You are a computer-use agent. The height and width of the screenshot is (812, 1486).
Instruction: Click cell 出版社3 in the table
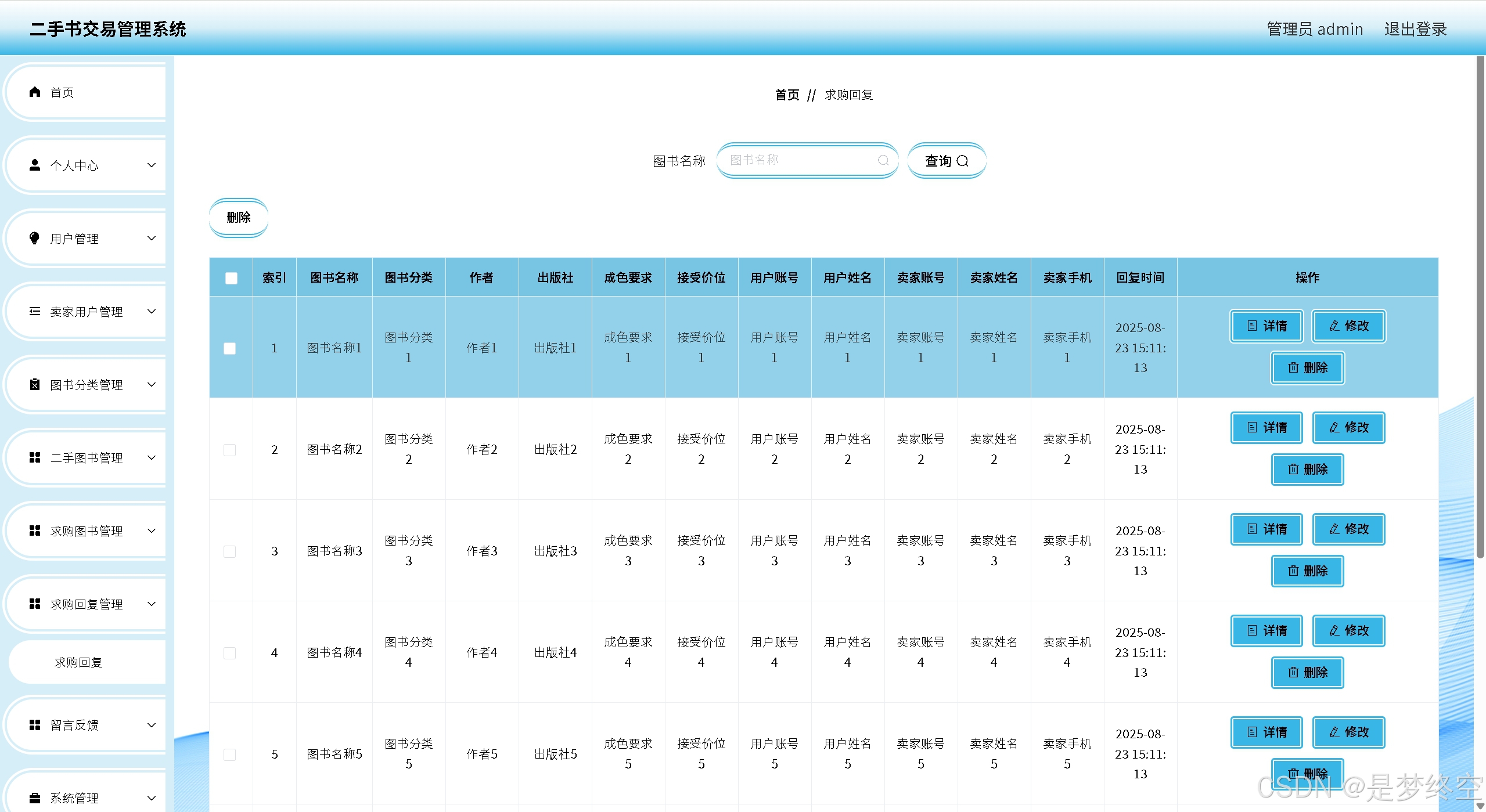[555, 551]
